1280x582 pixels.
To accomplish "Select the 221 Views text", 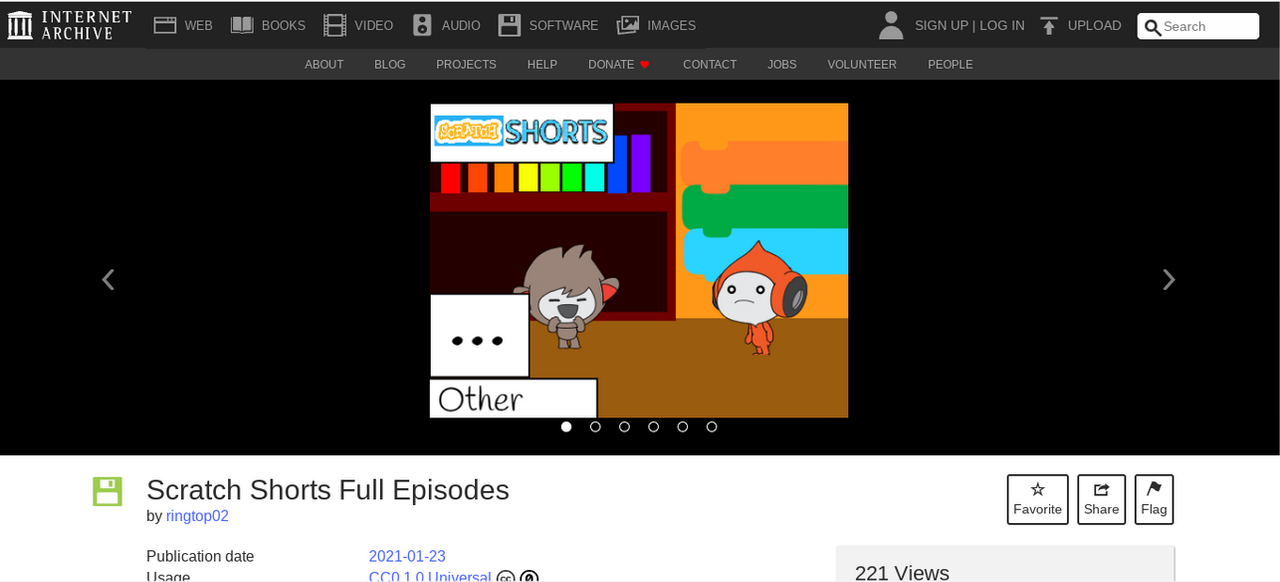I will coord(902,572).
